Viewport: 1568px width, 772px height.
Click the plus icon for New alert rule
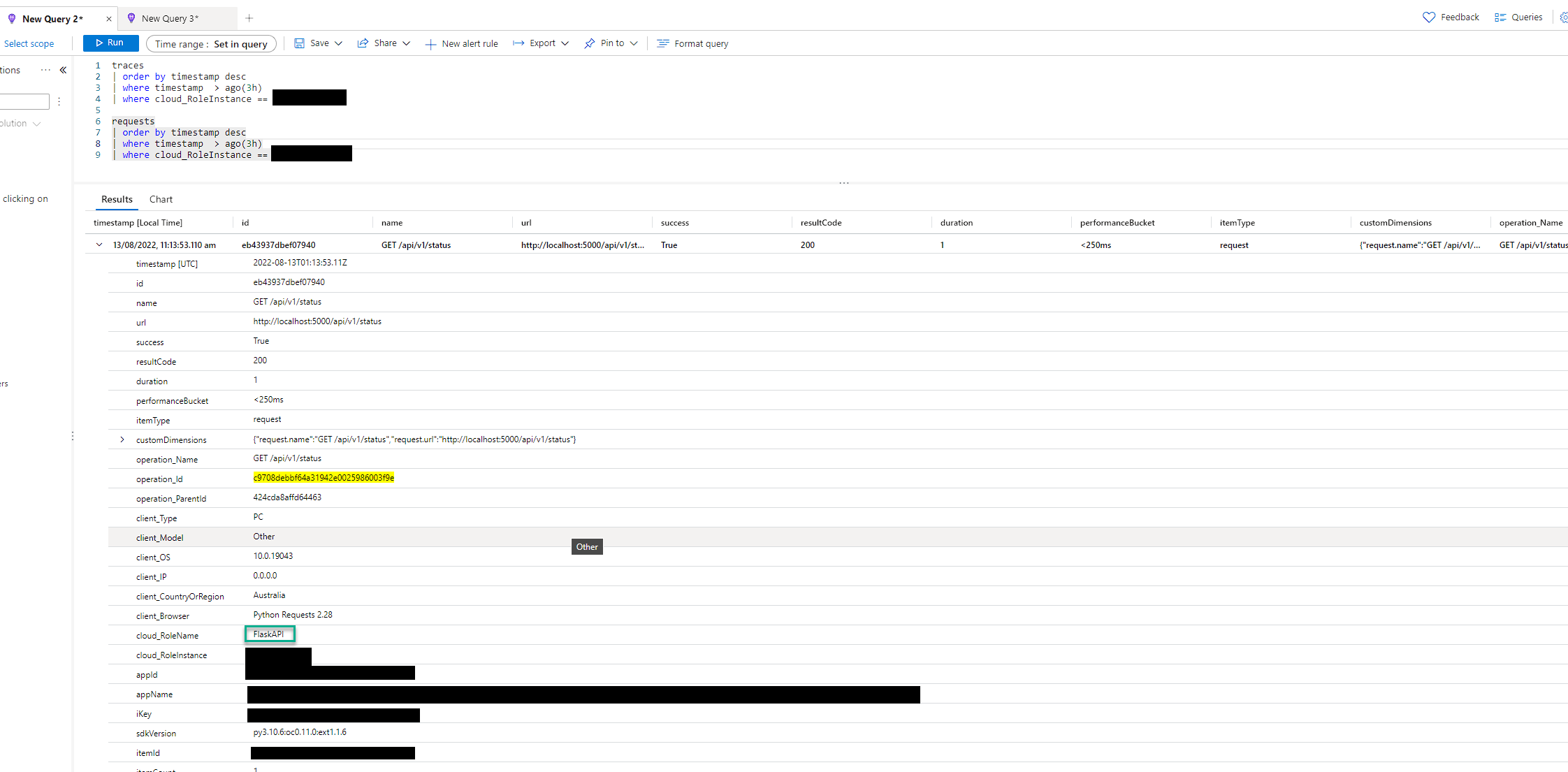pos(431,44)
